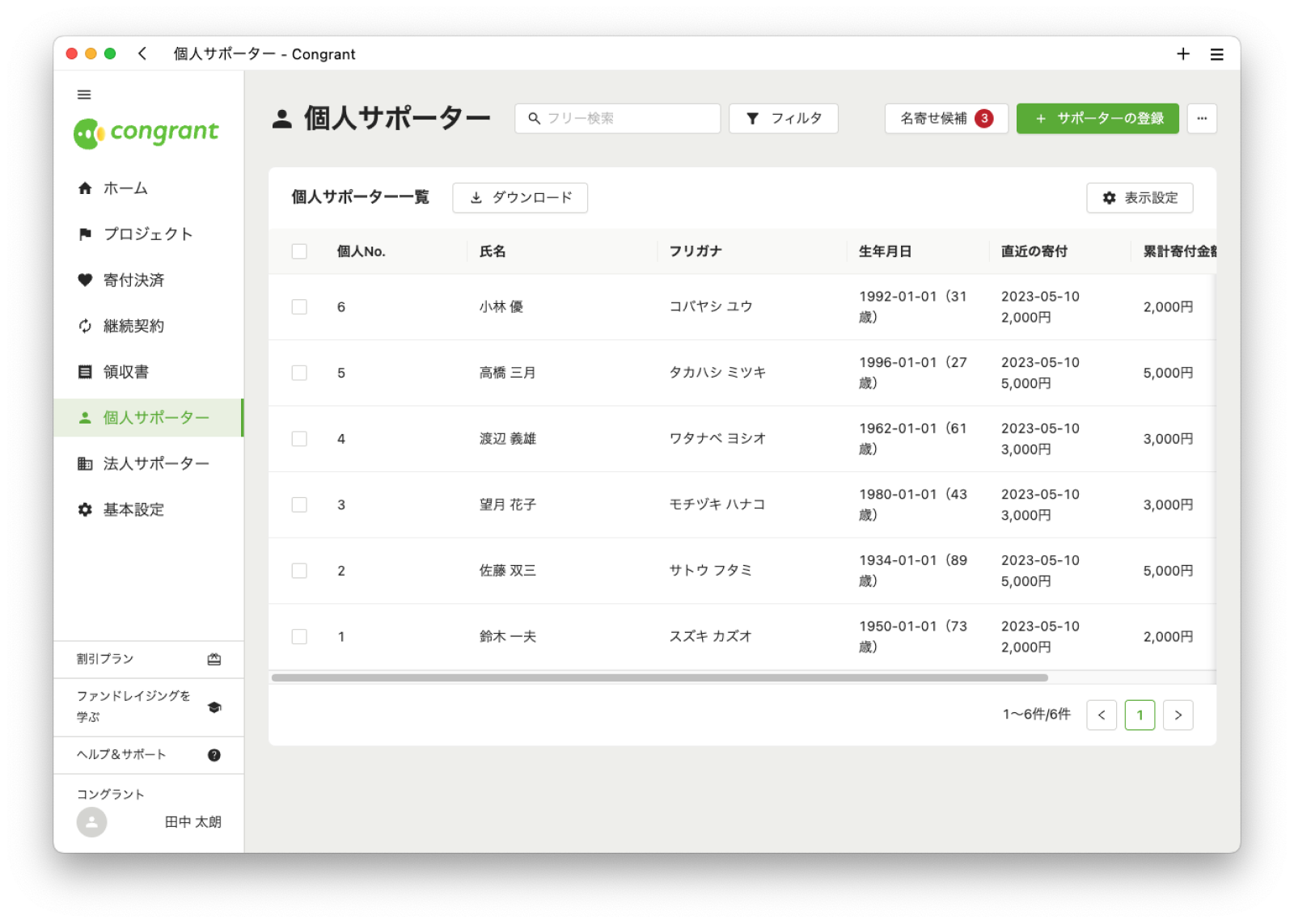Click the フリー検索 search field
The width and height of the screenshot is (1294, 924).
(617, 119)
